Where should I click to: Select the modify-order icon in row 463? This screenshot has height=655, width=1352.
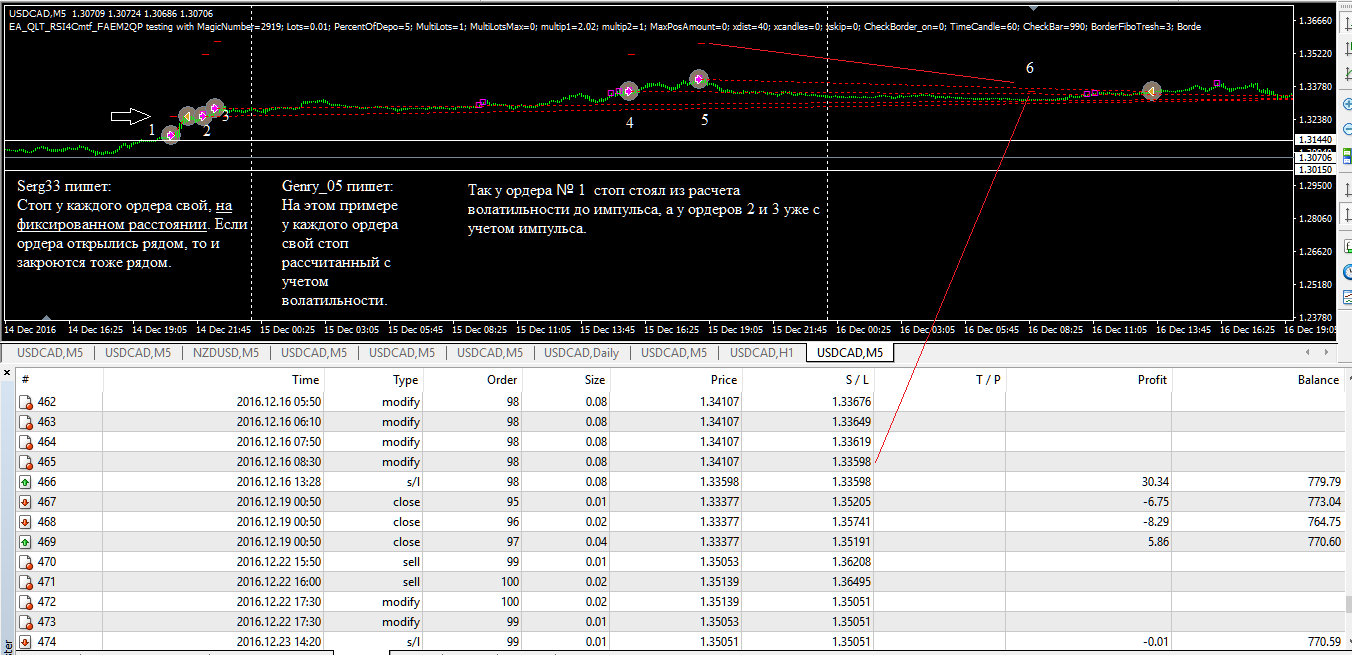[26, 422]
